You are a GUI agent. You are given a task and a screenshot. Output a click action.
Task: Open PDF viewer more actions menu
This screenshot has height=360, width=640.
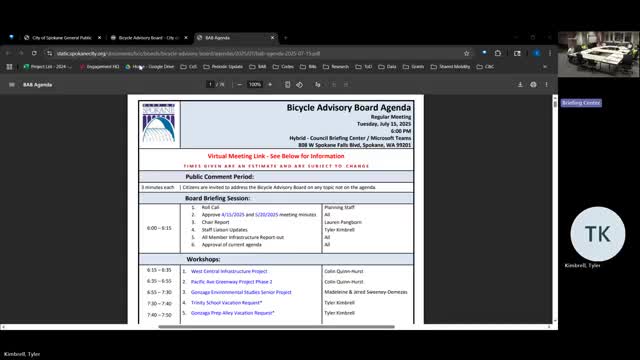pyautogui.click(x=547, y=84)
